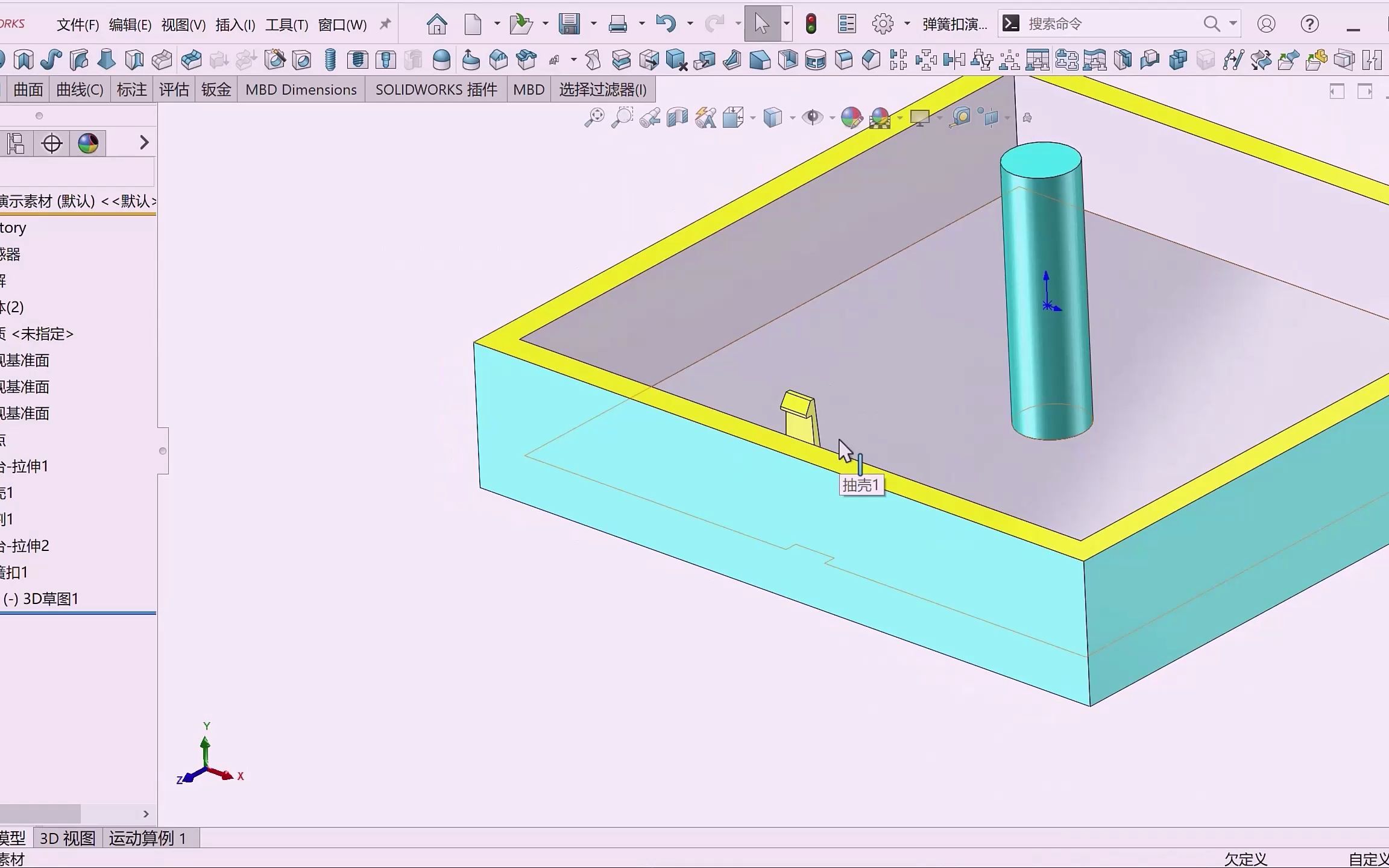Open SOLIDWORKS插件 tab
Screen dimensions: 1389x868
tap(435, 90)
